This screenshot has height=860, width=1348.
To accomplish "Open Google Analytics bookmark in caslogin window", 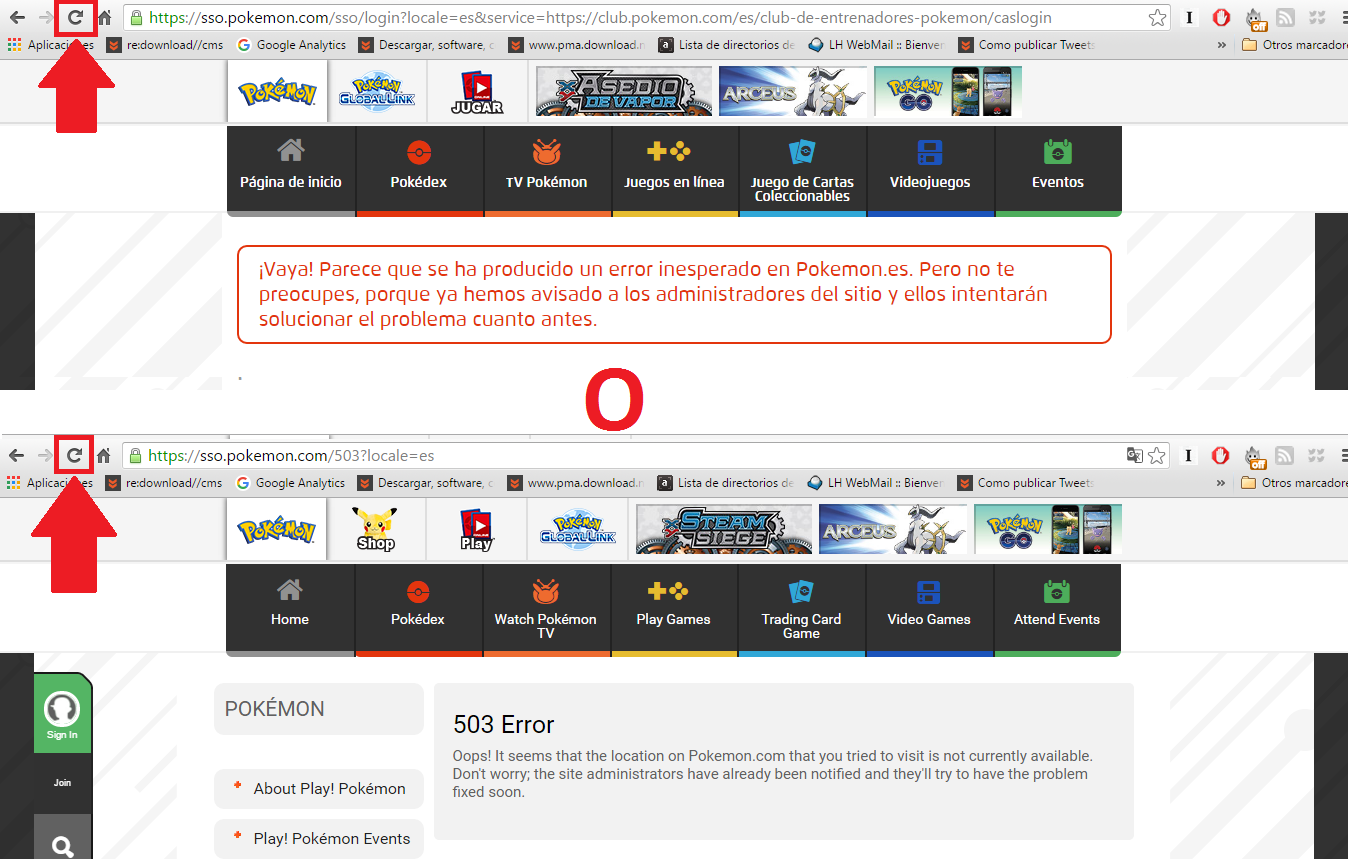I will coord(291,45).
